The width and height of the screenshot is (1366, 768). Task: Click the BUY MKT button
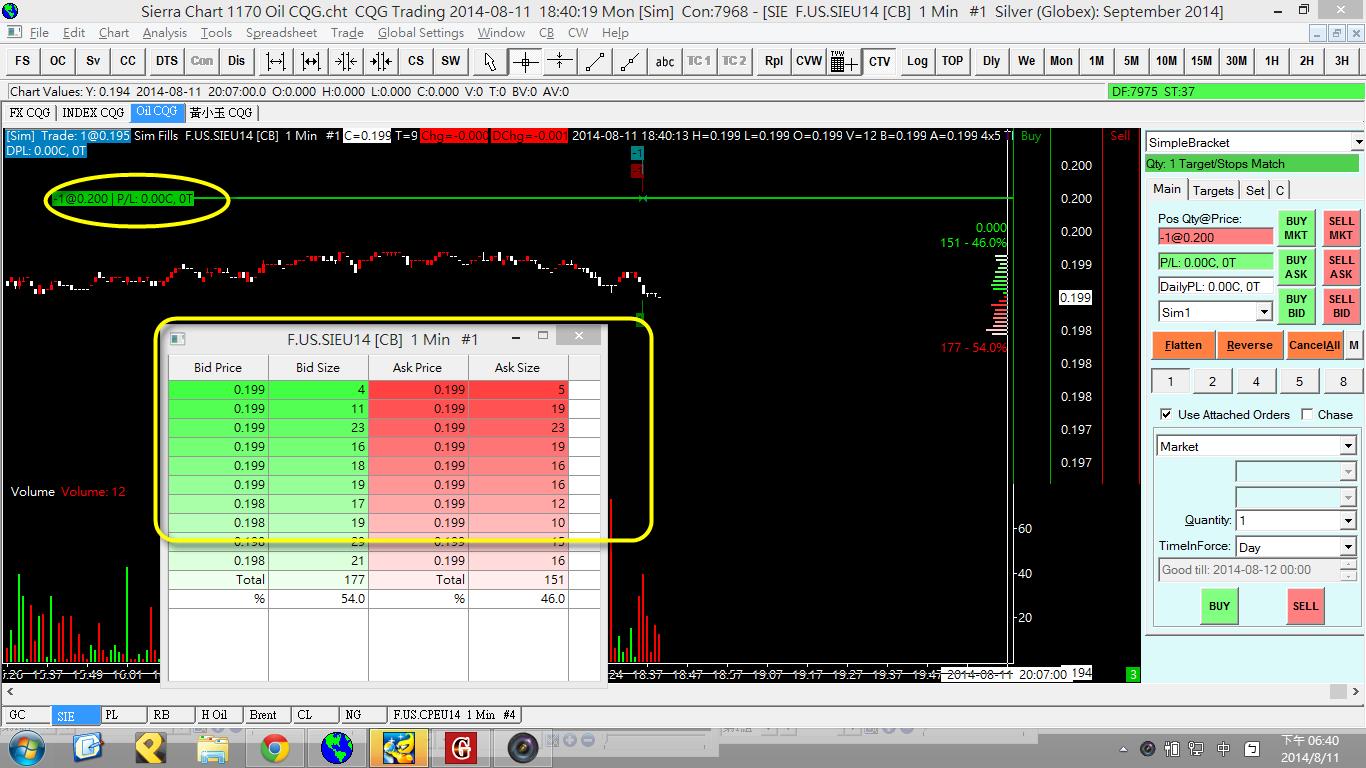click(x=1296, y=228)
